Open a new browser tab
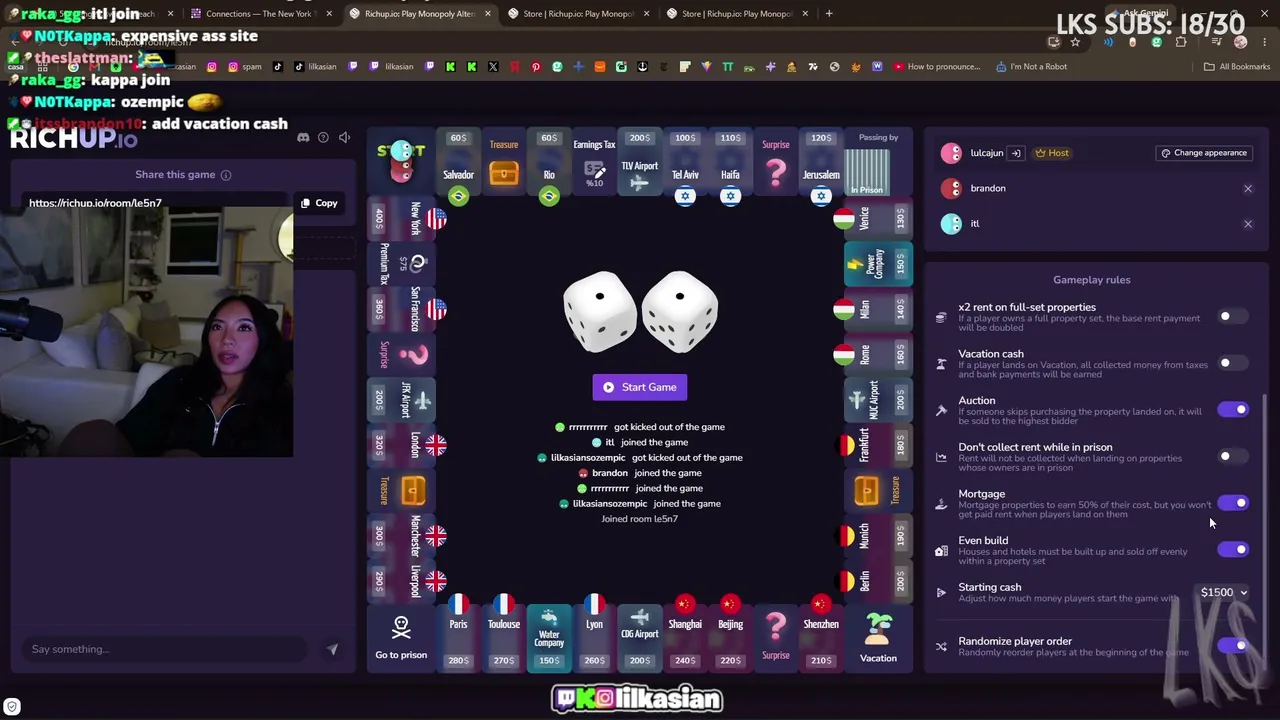Screen dimensions: 1280x720 [x=829, y=14]
